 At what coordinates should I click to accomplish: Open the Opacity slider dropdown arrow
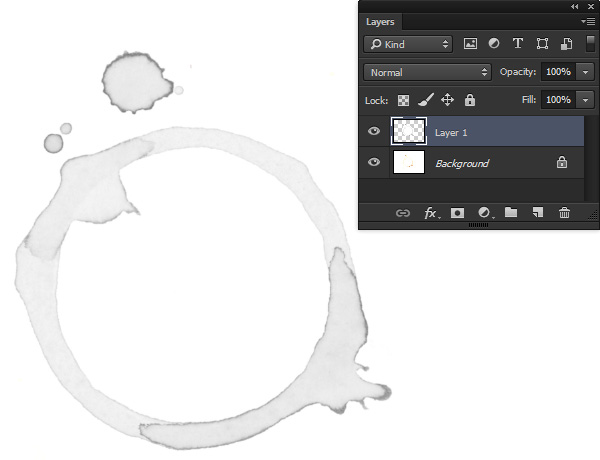pyautogui.click(x=585, y=72)
